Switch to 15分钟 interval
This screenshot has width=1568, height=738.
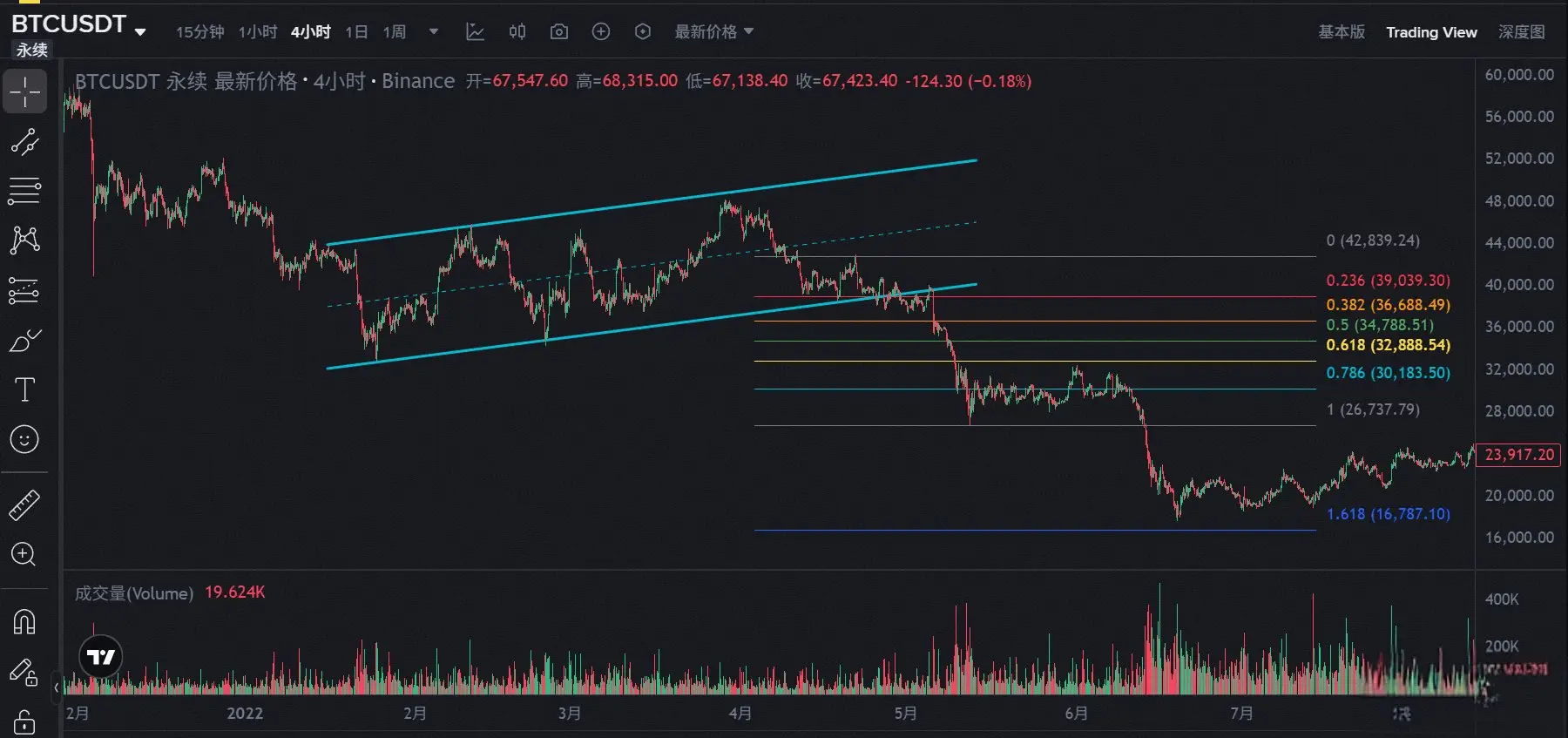pyautogui.click(x=199, y=32)
